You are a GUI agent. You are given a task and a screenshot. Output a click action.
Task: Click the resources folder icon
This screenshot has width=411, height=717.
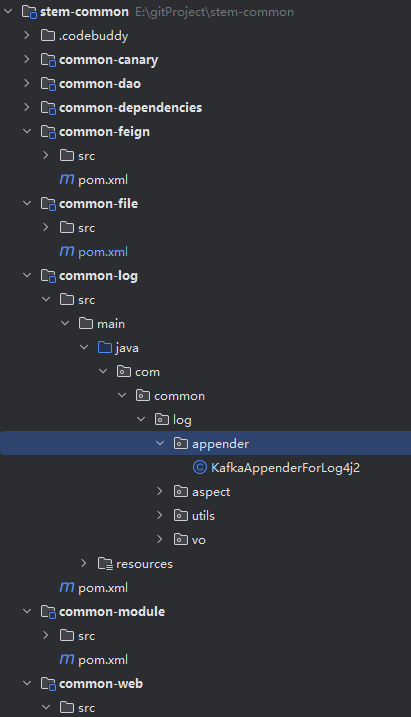pos(105,564)
